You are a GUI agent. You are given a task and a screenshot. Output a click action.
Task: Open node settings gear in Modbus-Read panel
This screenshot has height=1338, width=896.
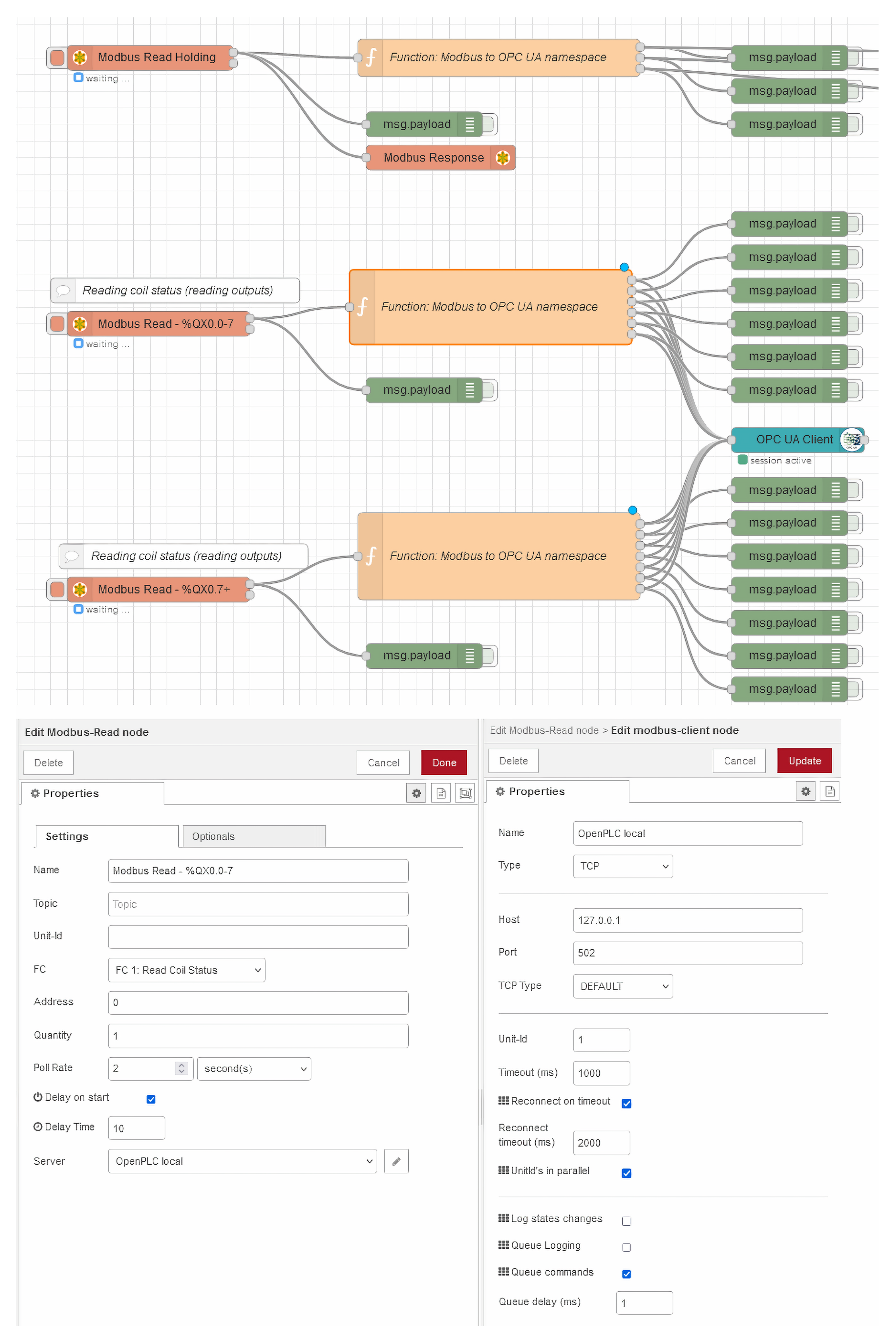pyautogui.click(x=416, y=793)
